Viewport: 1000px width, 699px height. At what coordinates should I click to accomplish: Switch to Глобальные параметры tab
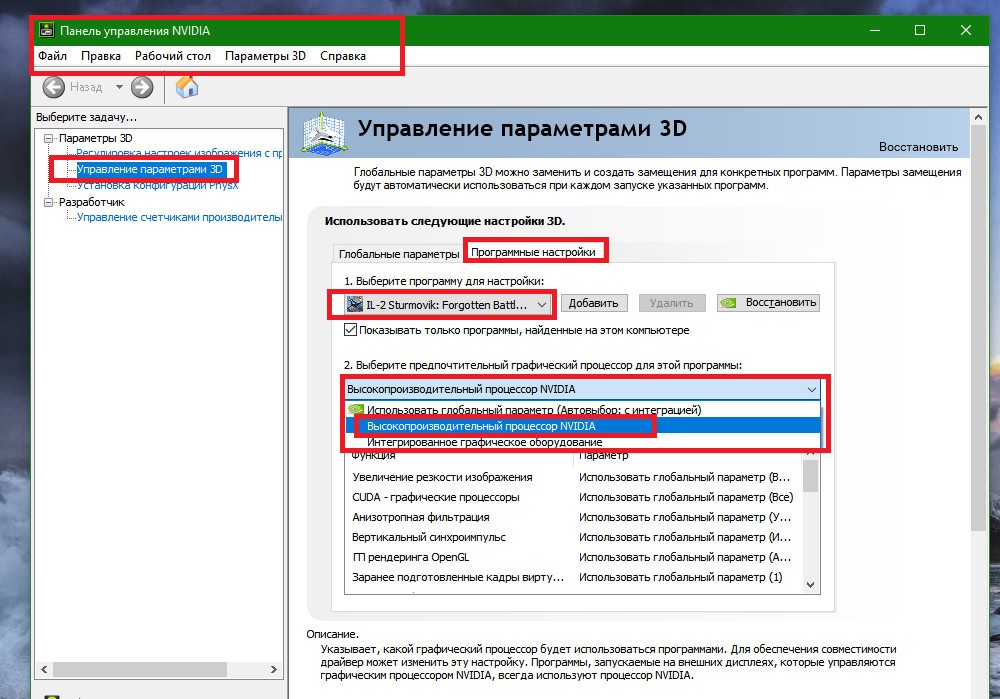pos(399,253)
